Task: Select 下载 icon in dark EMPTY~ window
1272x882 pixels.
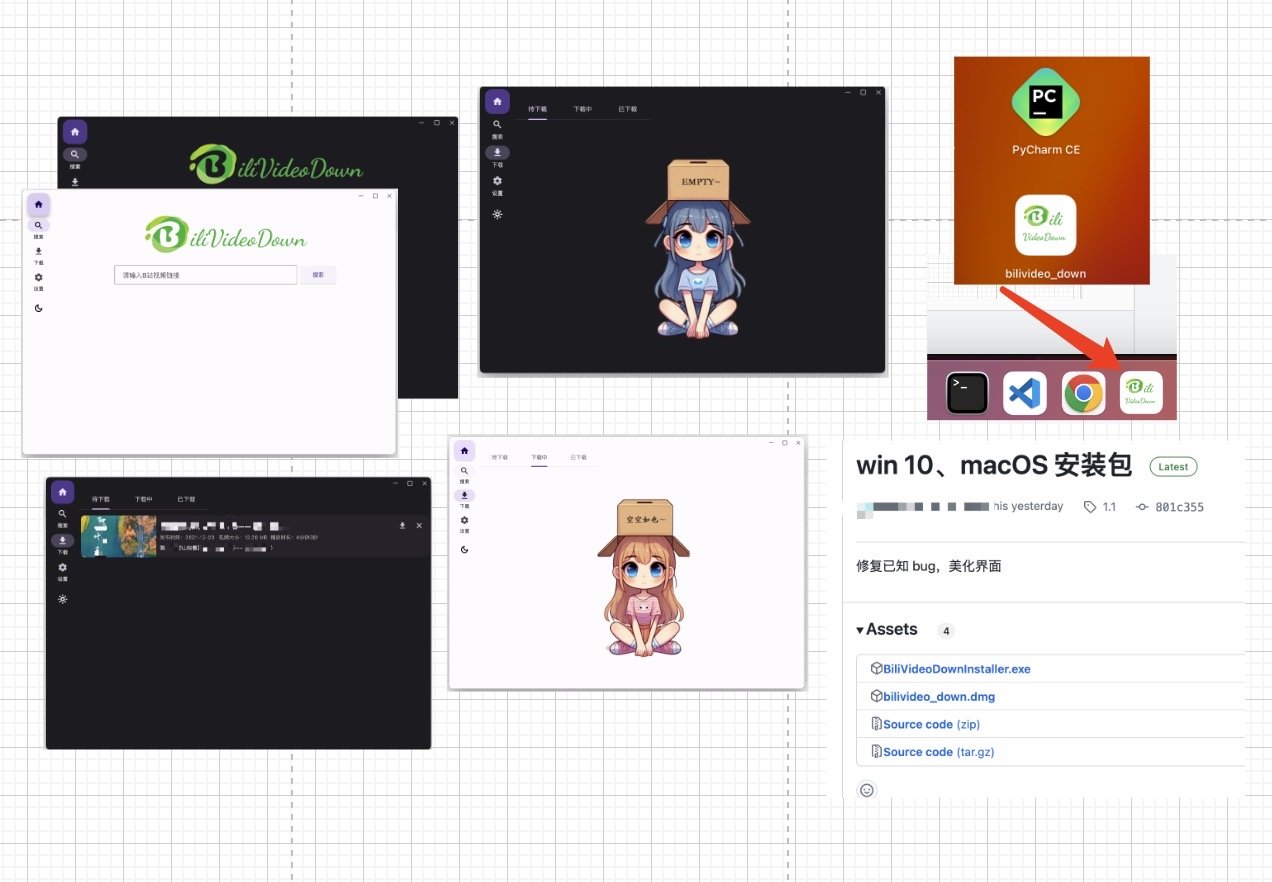Action: (497, 153)
